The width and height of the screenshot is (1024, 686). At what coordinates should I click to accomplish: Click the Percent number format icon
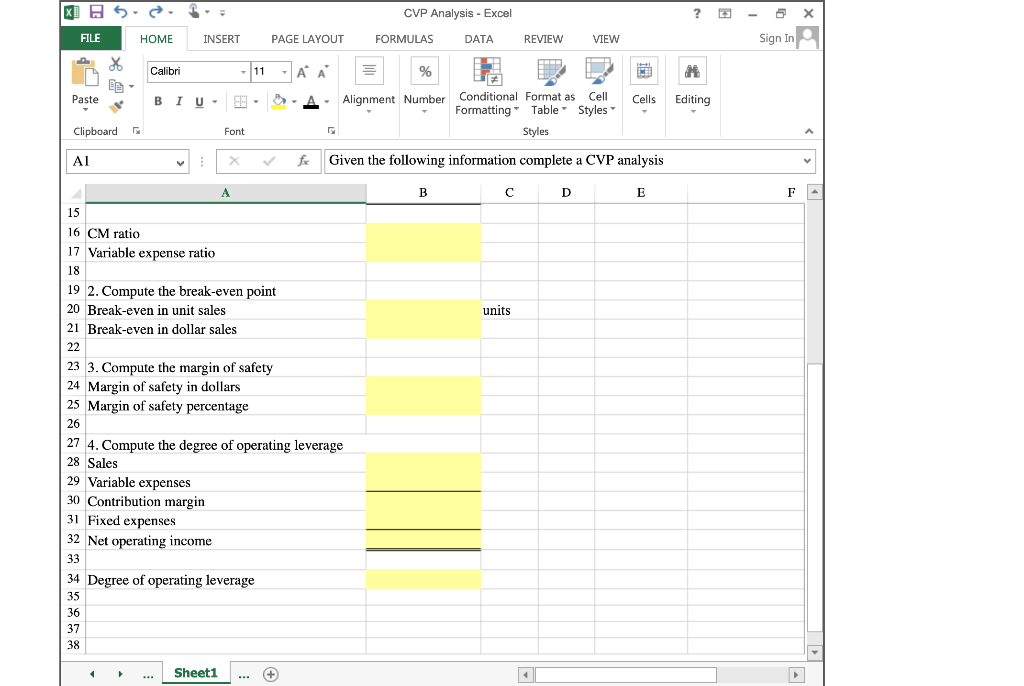424,72
